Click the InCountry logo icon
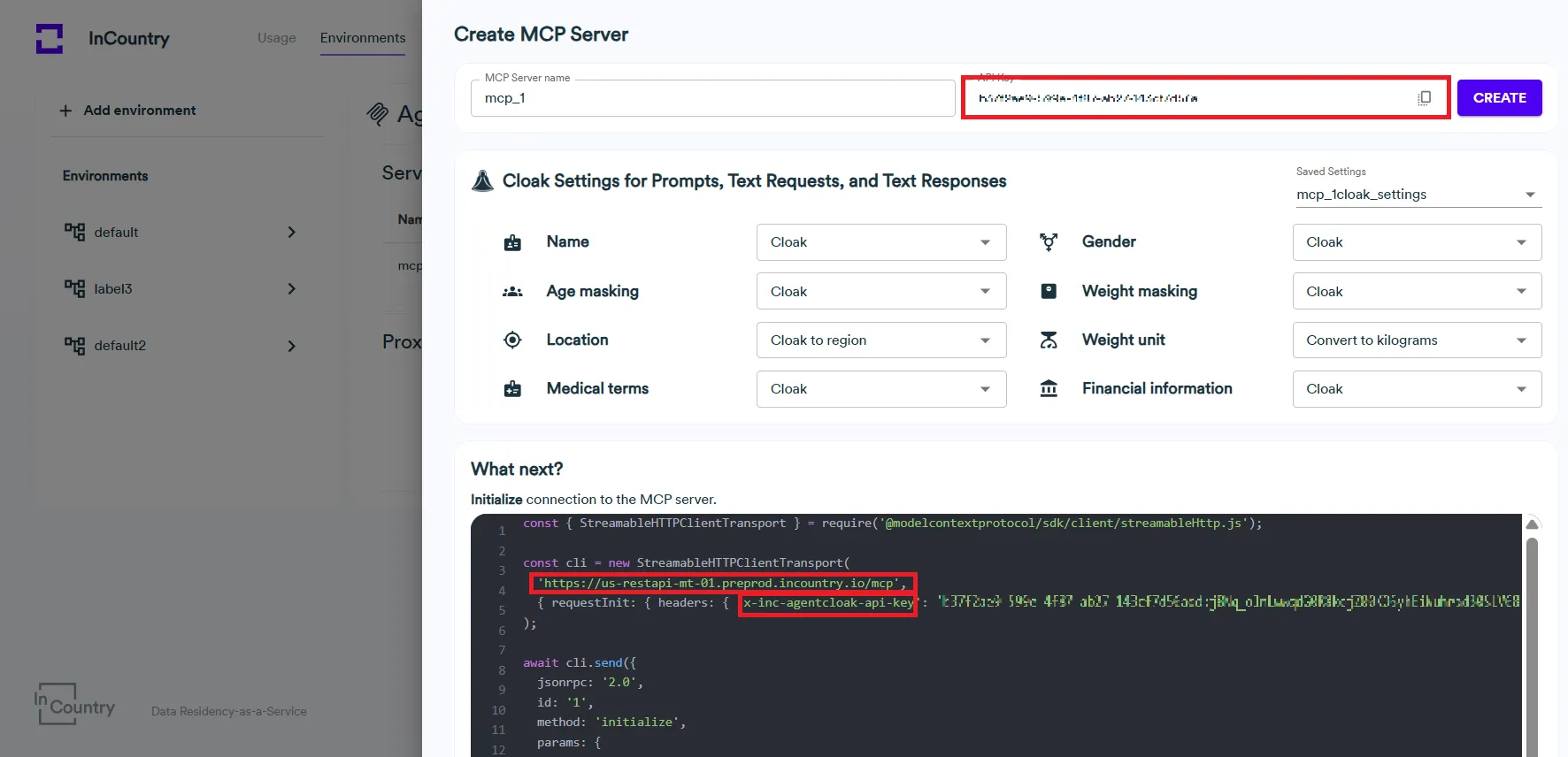The height and width of the screenshot is (757, 1568). (50, 39)
